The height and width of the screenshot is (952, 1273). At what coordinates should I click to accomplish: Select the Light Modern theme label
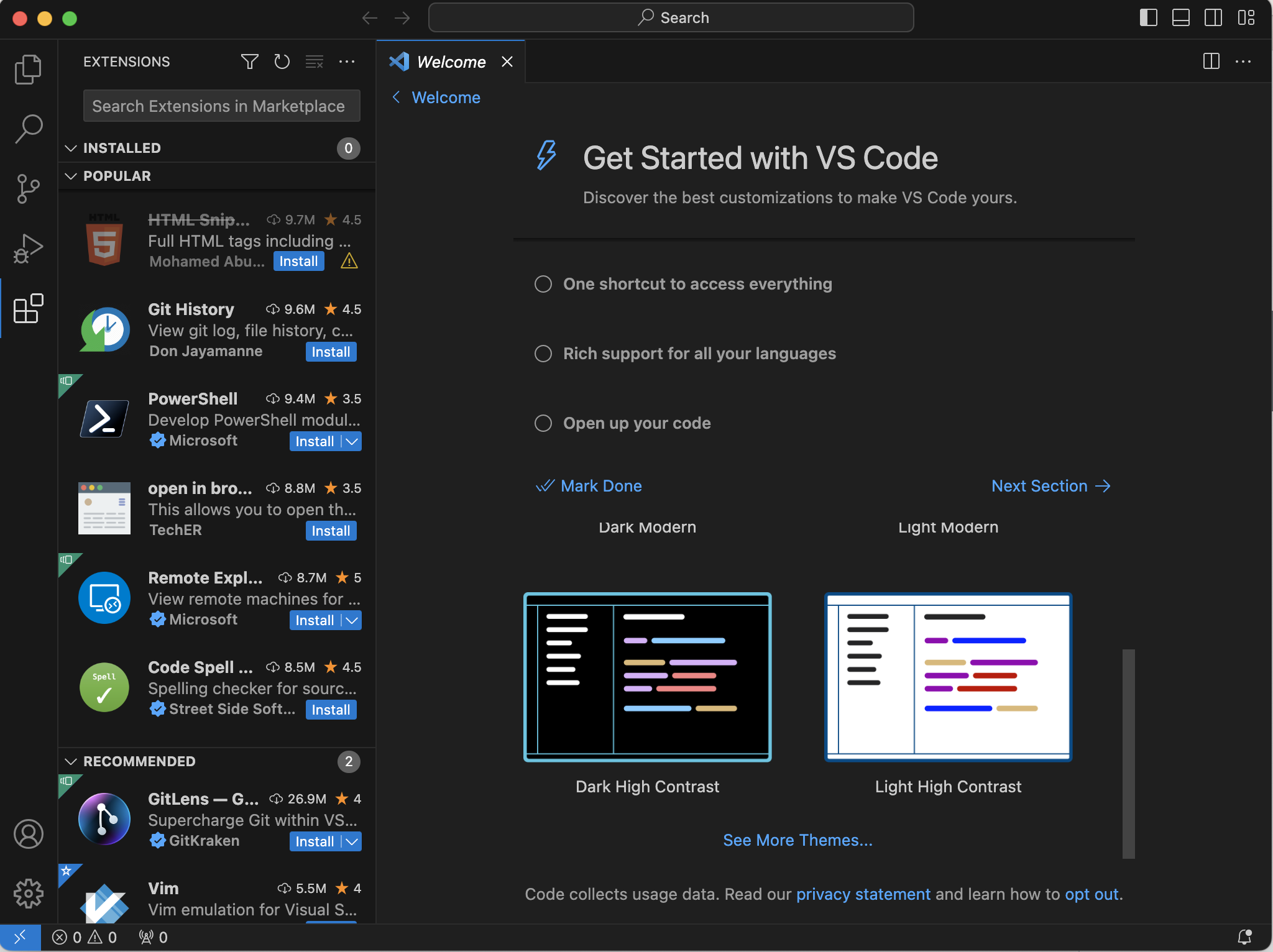point(948,527)
